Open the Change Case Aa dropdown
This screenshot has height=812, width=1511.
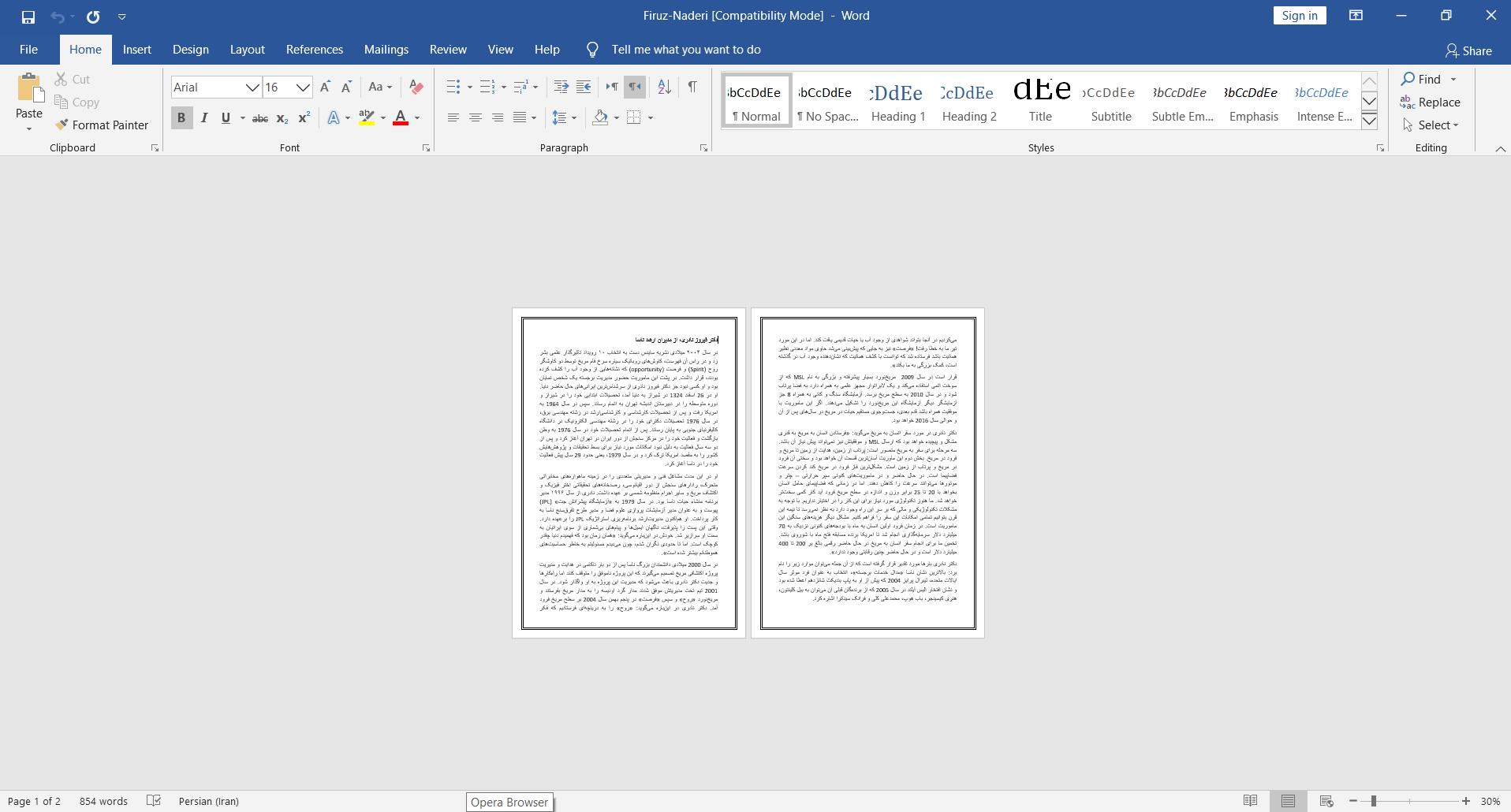coord(380,87)
